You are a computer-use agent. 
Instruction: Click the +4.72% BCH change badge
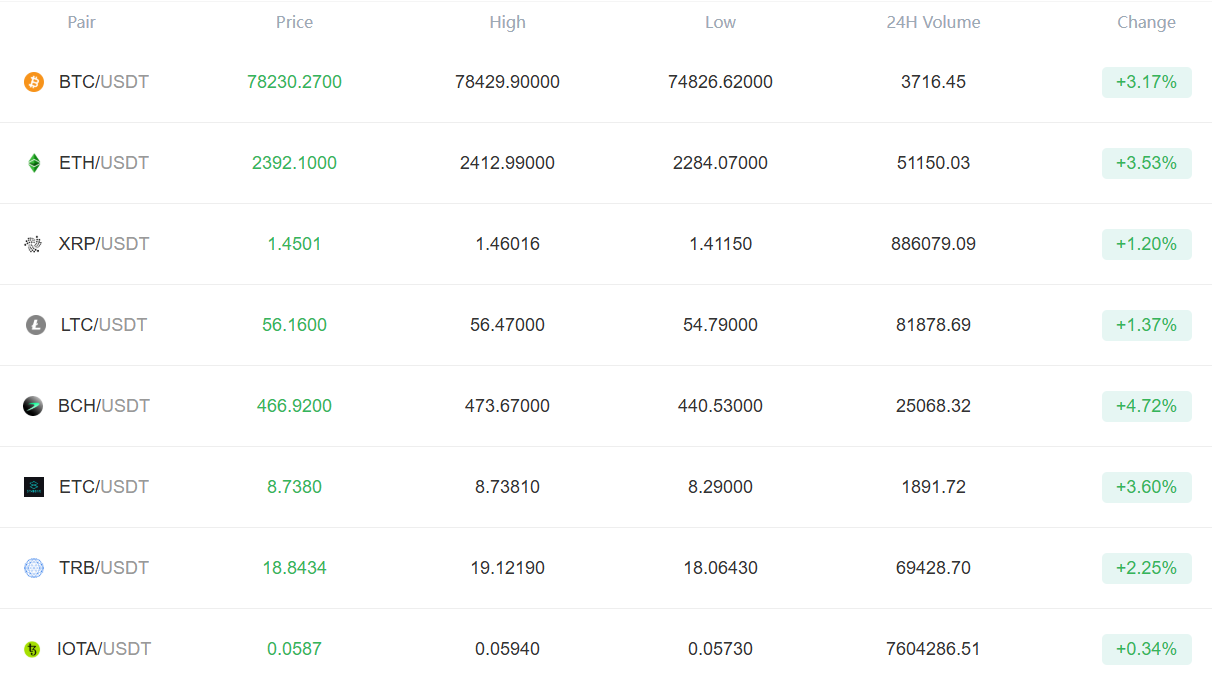pyautogui.click(x=1146, y=406)
